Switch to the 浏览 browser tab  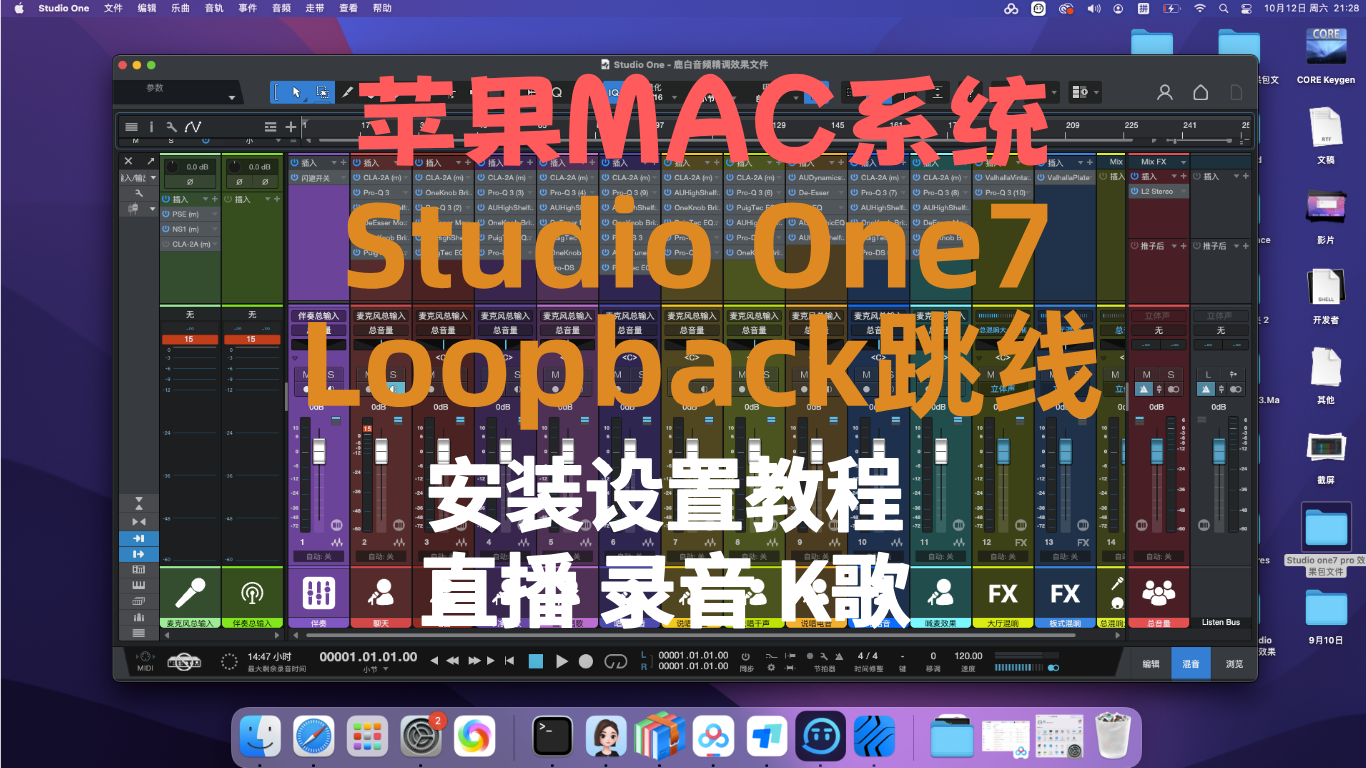click(x=1234, y=663)
